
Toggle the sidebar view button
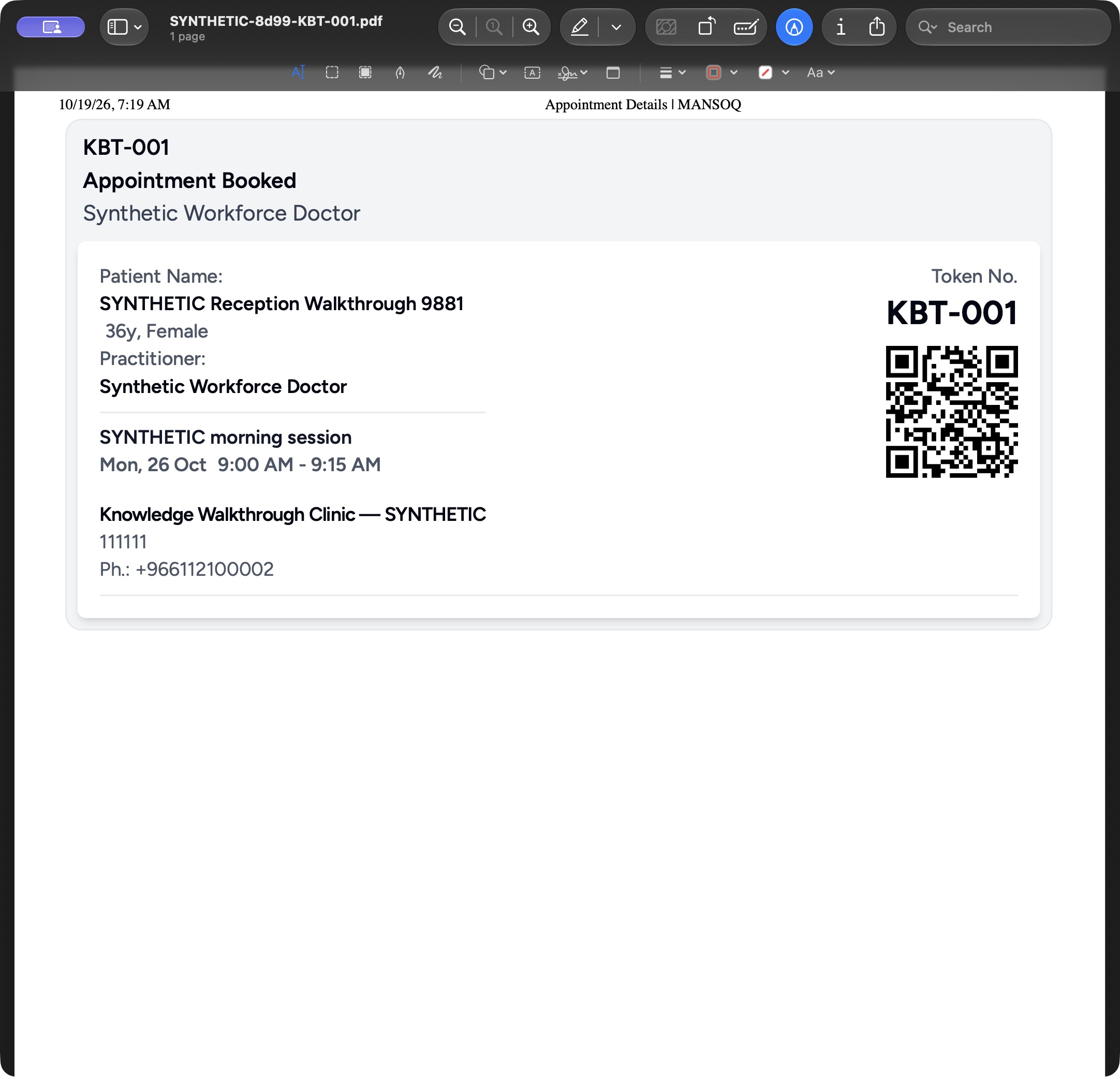coord(117,27)
